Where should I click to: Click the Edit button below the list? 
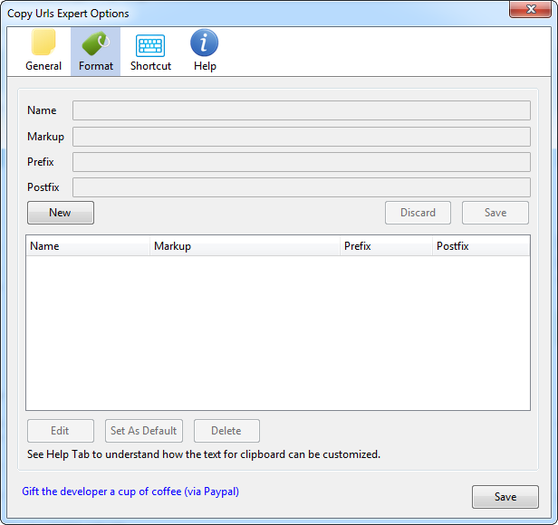pos(60,431)
